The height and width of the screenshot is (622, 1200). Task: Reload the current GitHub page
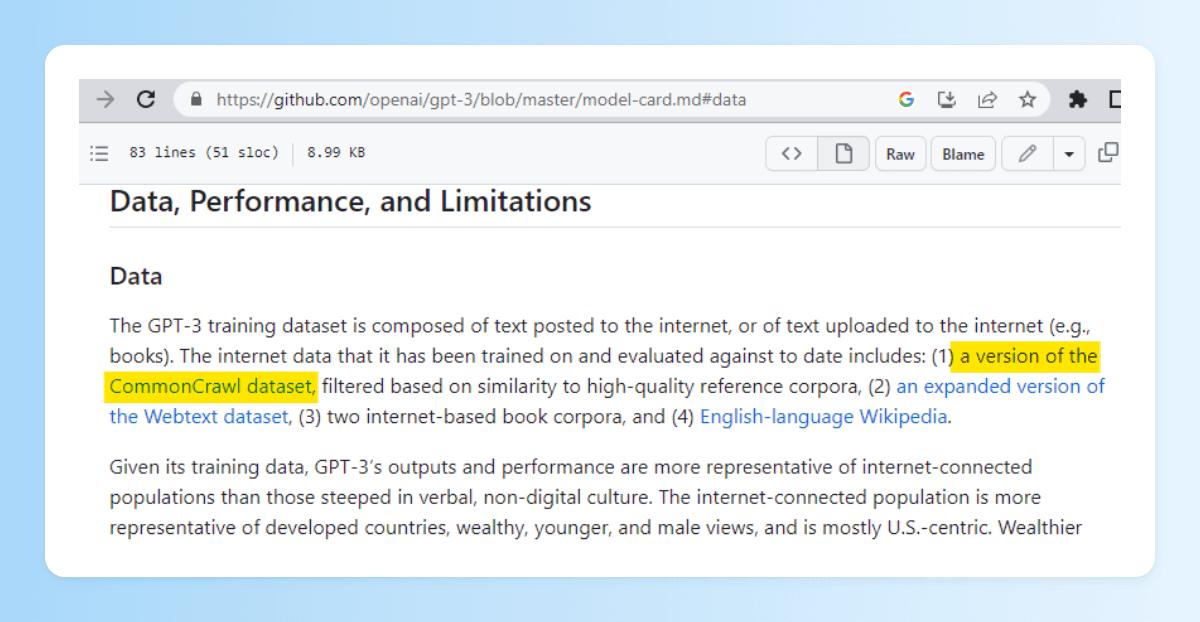146,100
